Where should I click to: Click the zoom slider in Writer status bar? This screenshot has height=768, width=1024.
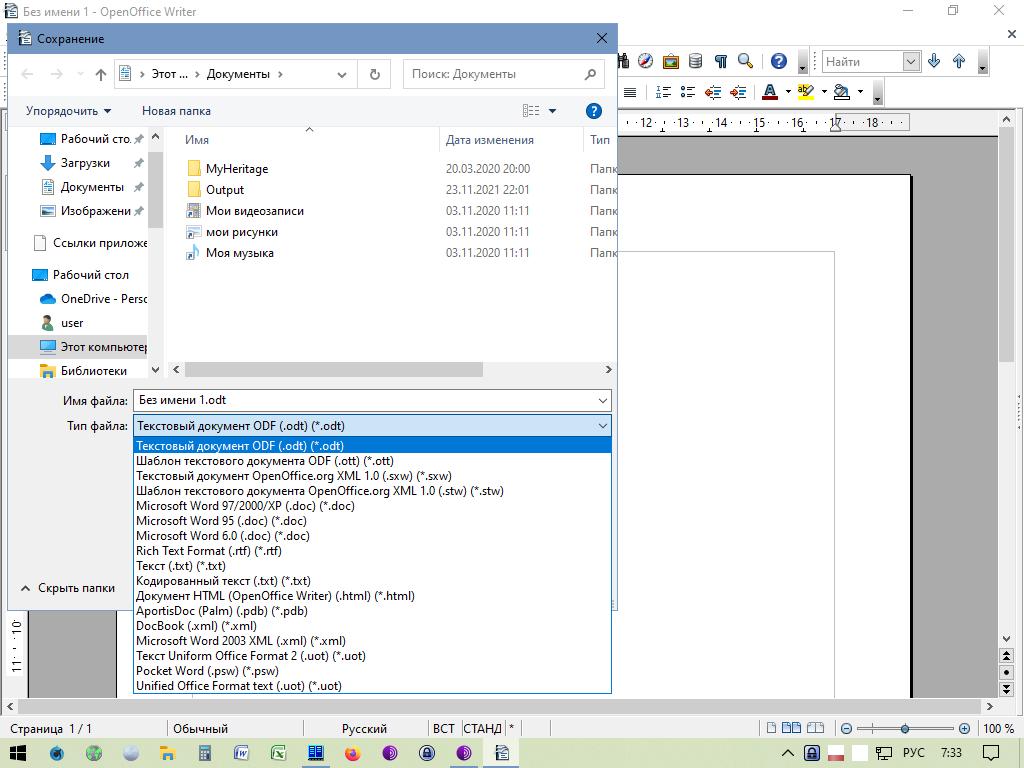point(905,728)
